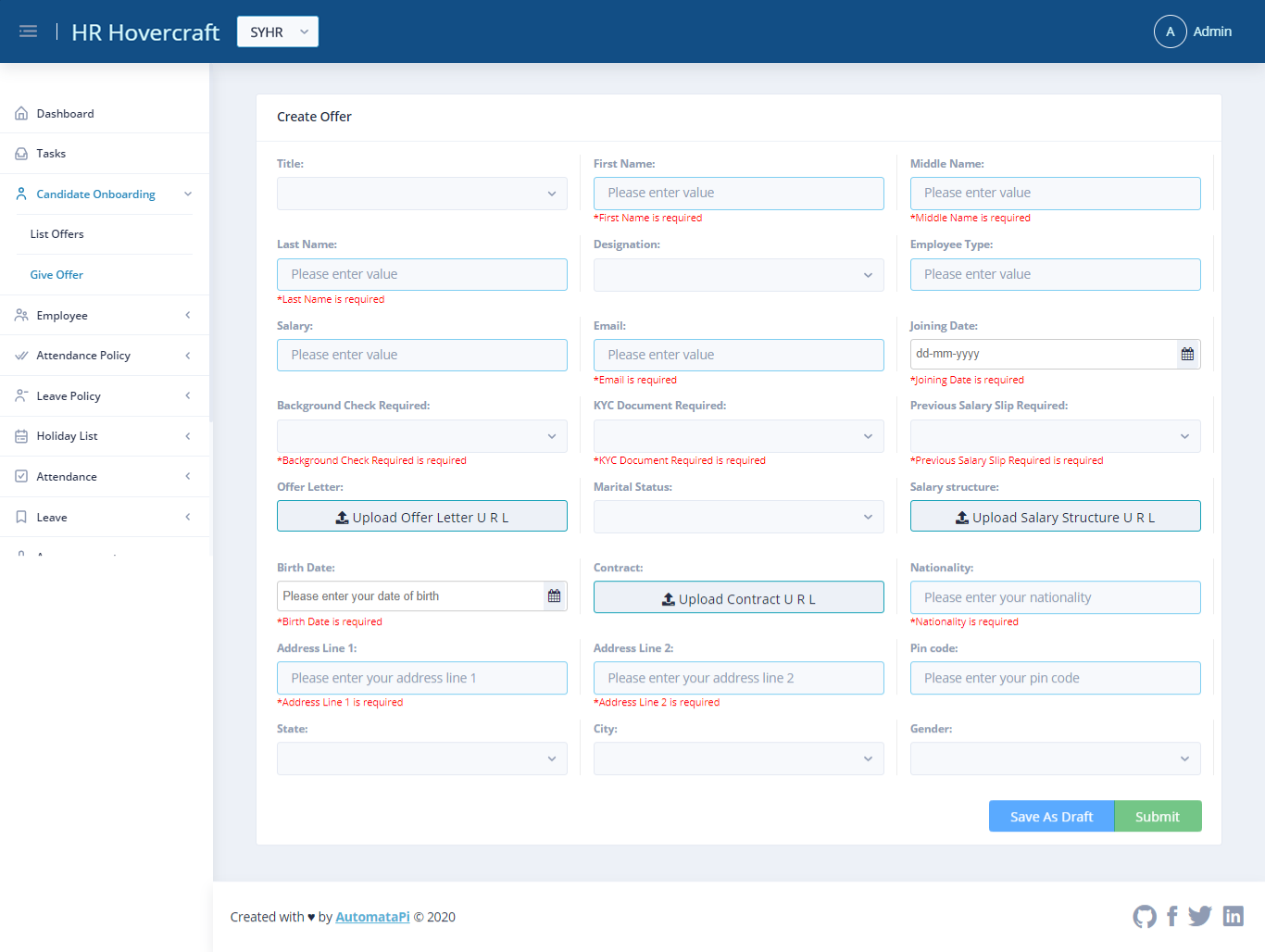Click the Holiday List calendar icon
Screen dimensions: 1265x952
click(21, 436)
